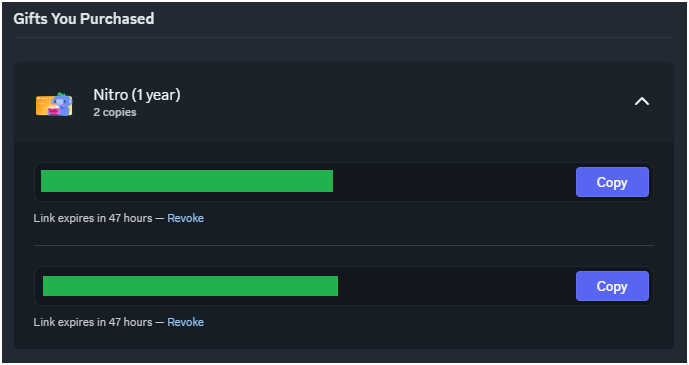Click the 2 copies label

[115, 112]
